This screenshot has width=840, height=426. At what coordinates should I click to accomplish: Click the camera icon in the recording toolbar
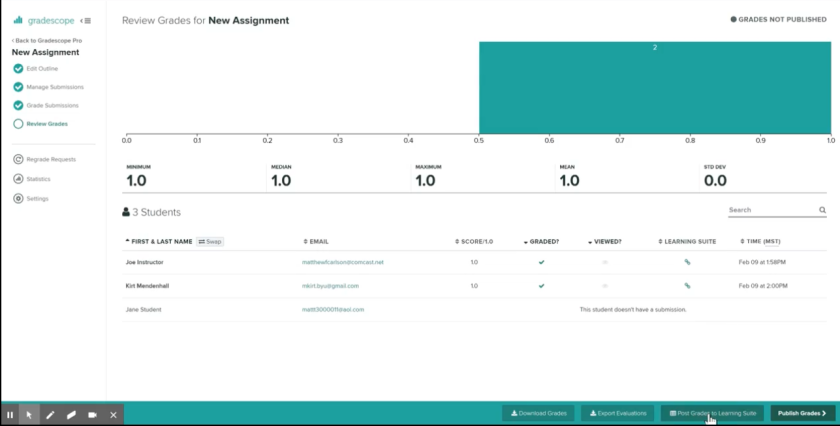[x=93, y=414]
